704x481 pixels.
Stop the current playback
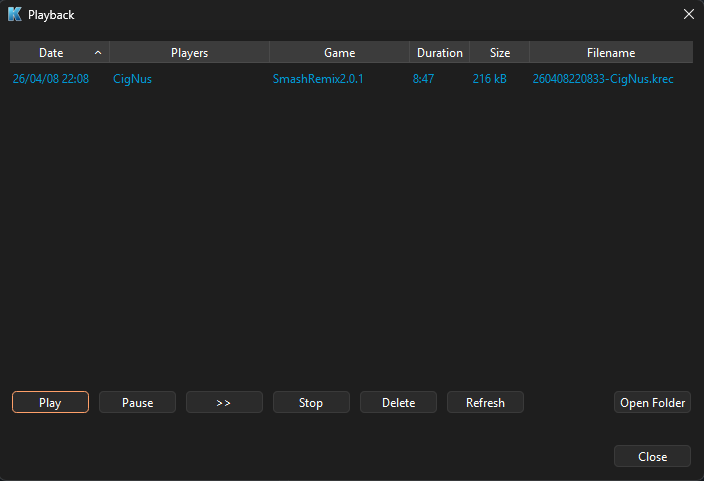[311, 402]
